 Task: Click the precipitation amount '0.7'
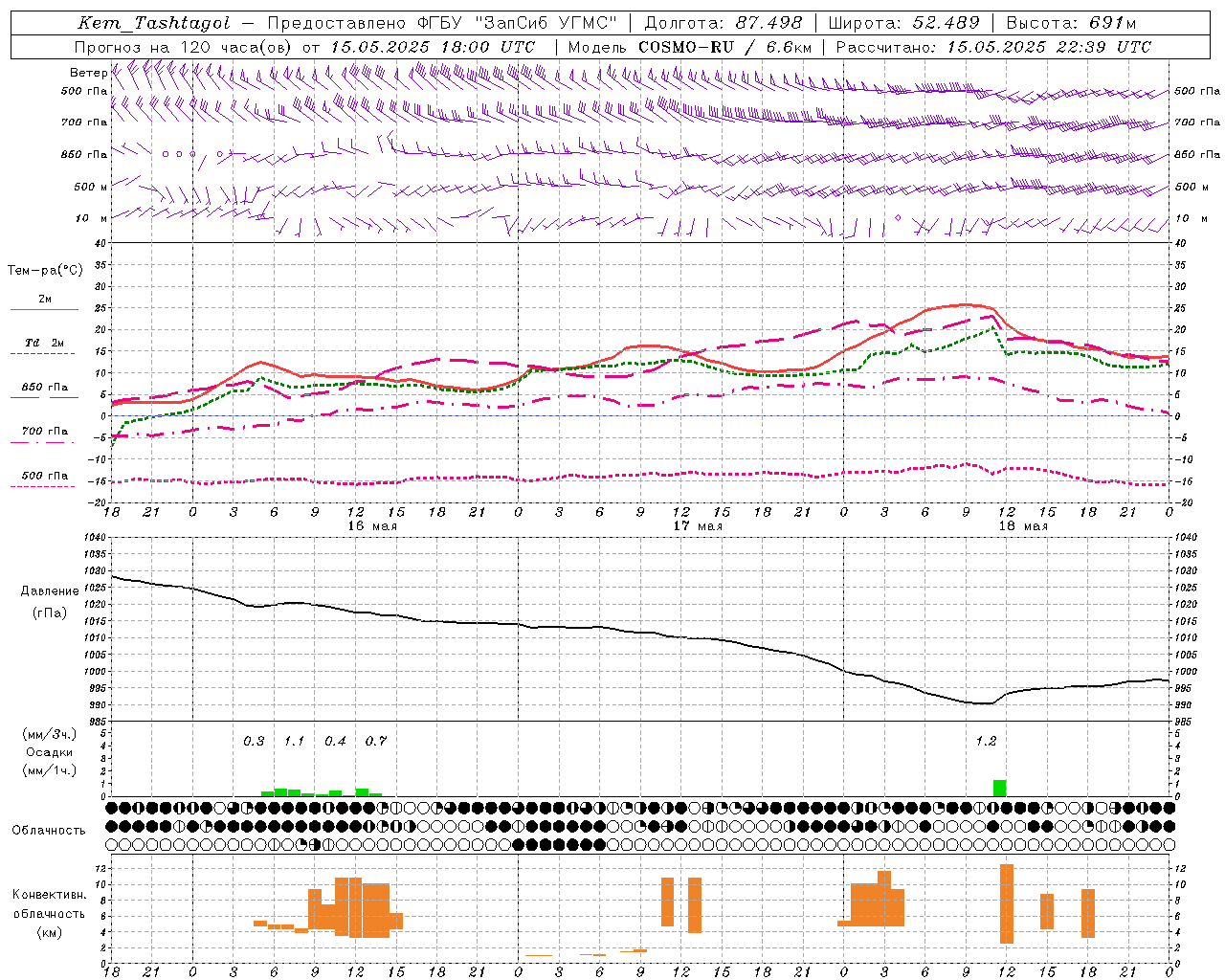coord(376,741)
